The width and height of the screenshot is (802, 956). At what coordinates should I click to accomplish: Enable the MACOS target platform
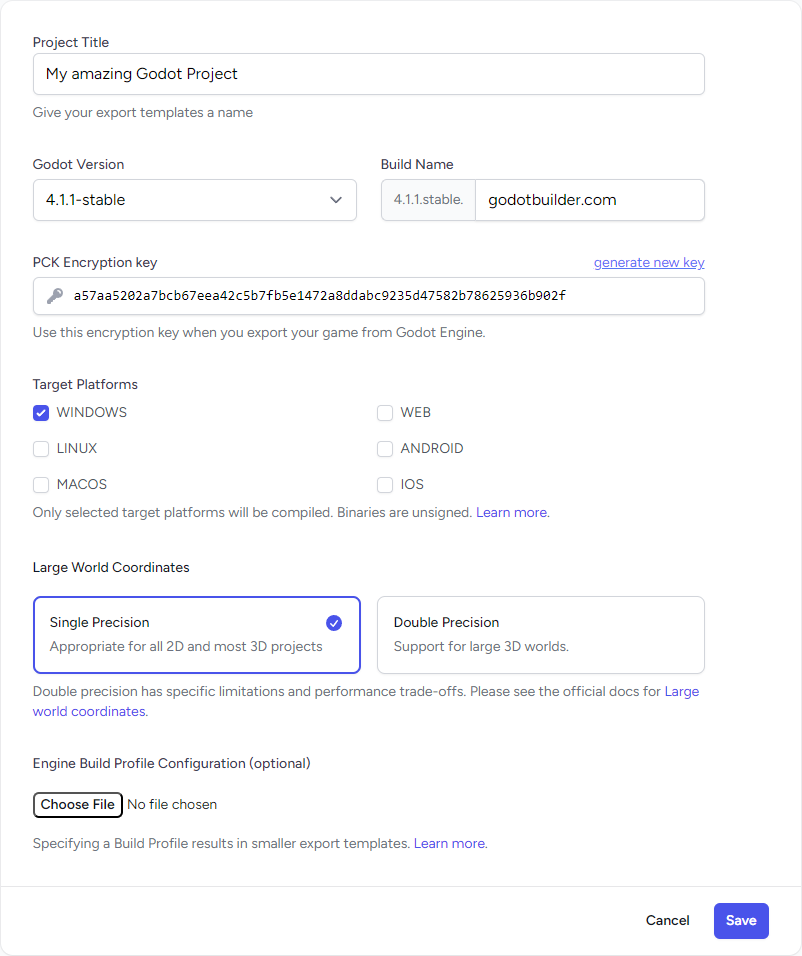[x=41, y=485]
